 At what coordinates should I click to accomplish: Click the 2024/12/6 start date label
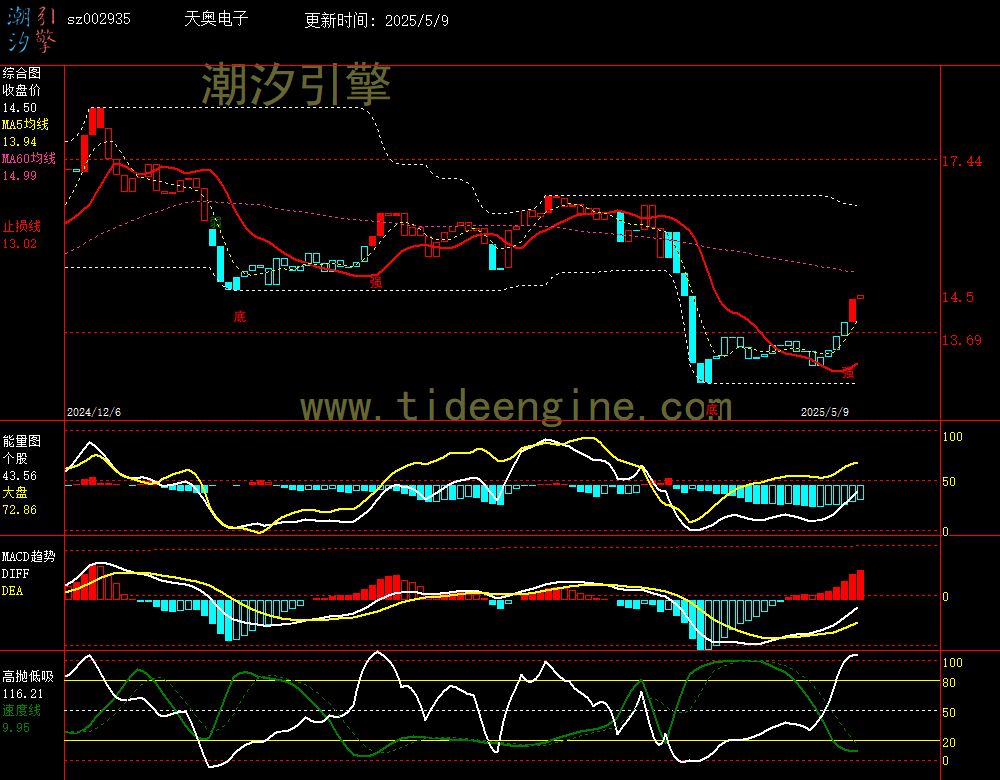click(x=94, y=412)
